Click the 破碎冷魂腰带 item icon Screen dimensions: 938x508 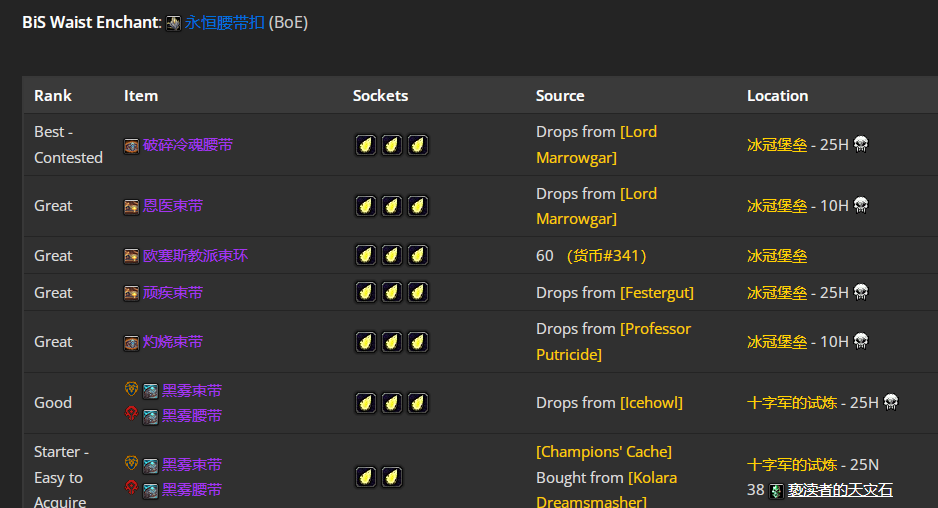pyautogui.click(x=131, y=146)
